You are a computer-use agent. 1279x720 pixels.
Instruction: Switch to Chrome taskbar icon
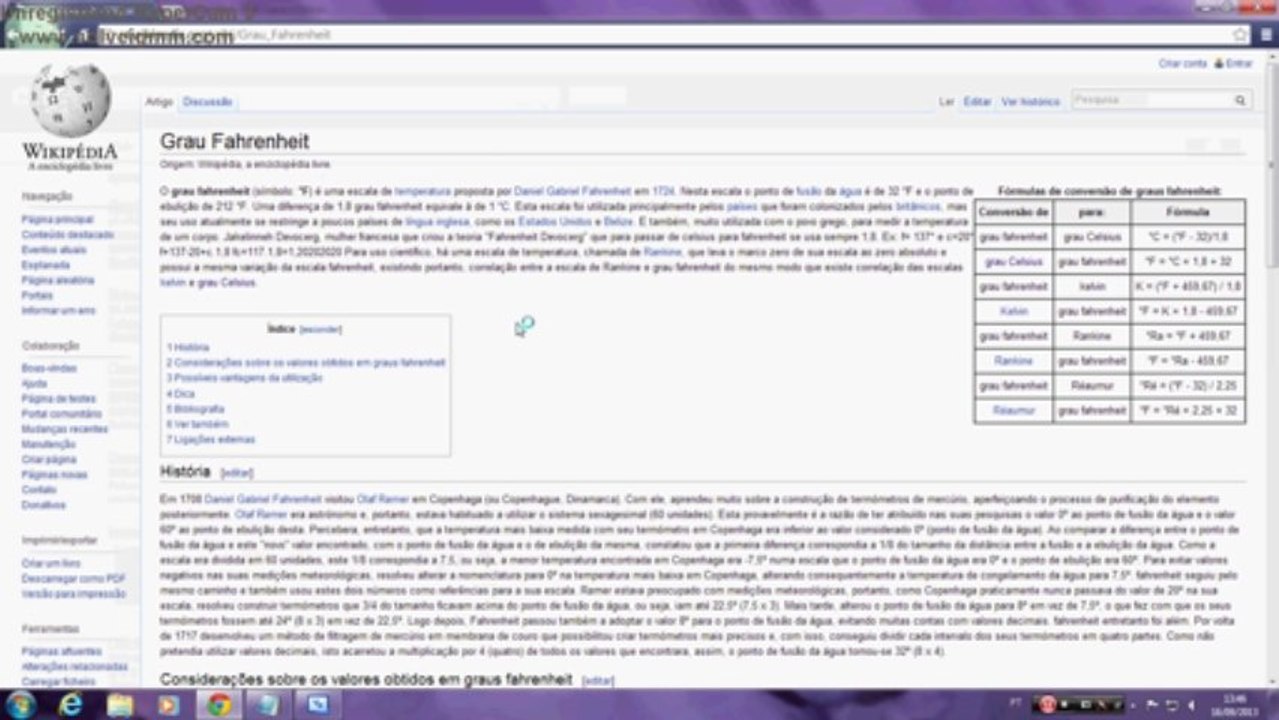coord(219,705)
